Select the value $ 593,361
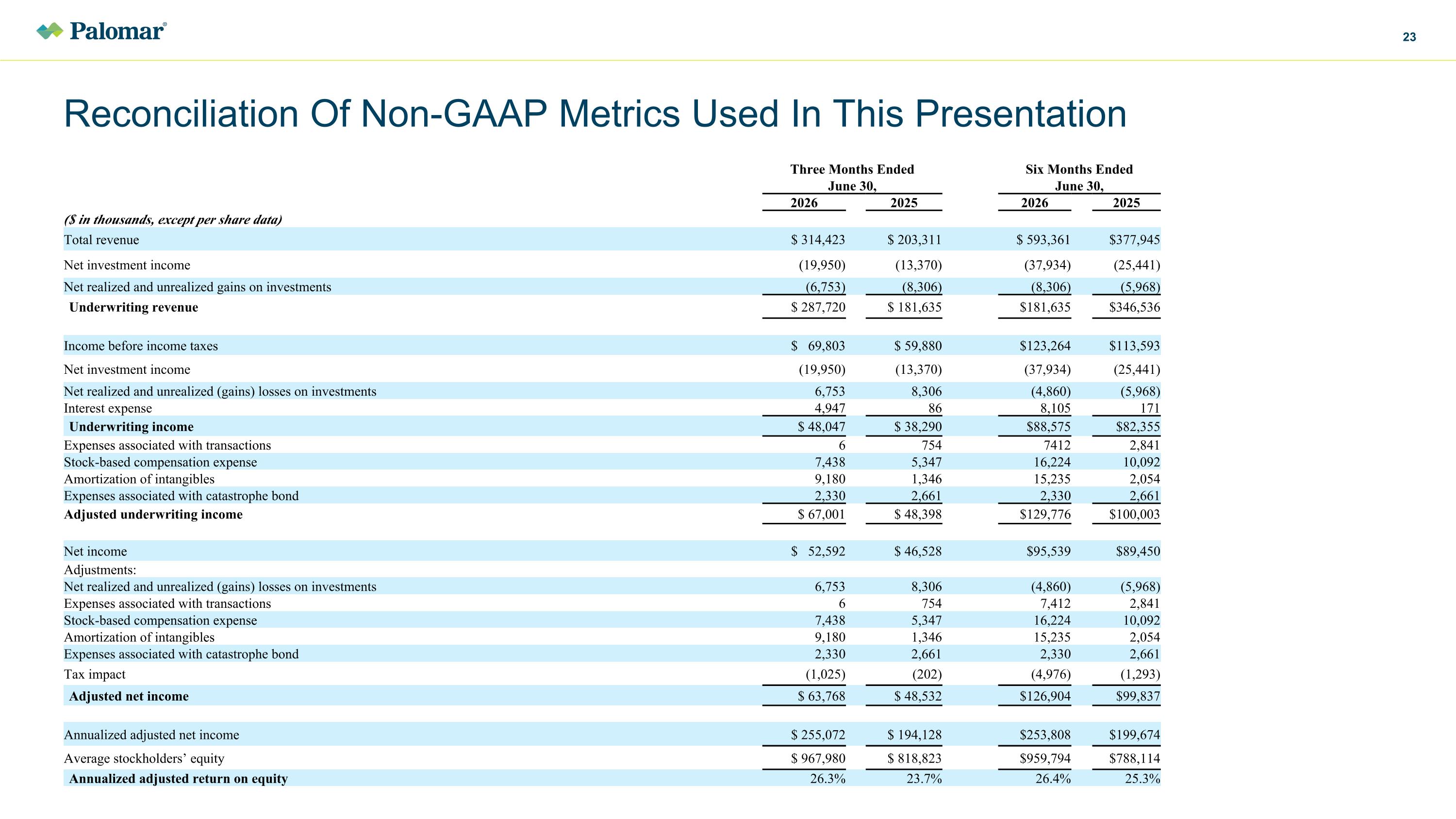The image size is (1456, 819). click(1043, 240)
